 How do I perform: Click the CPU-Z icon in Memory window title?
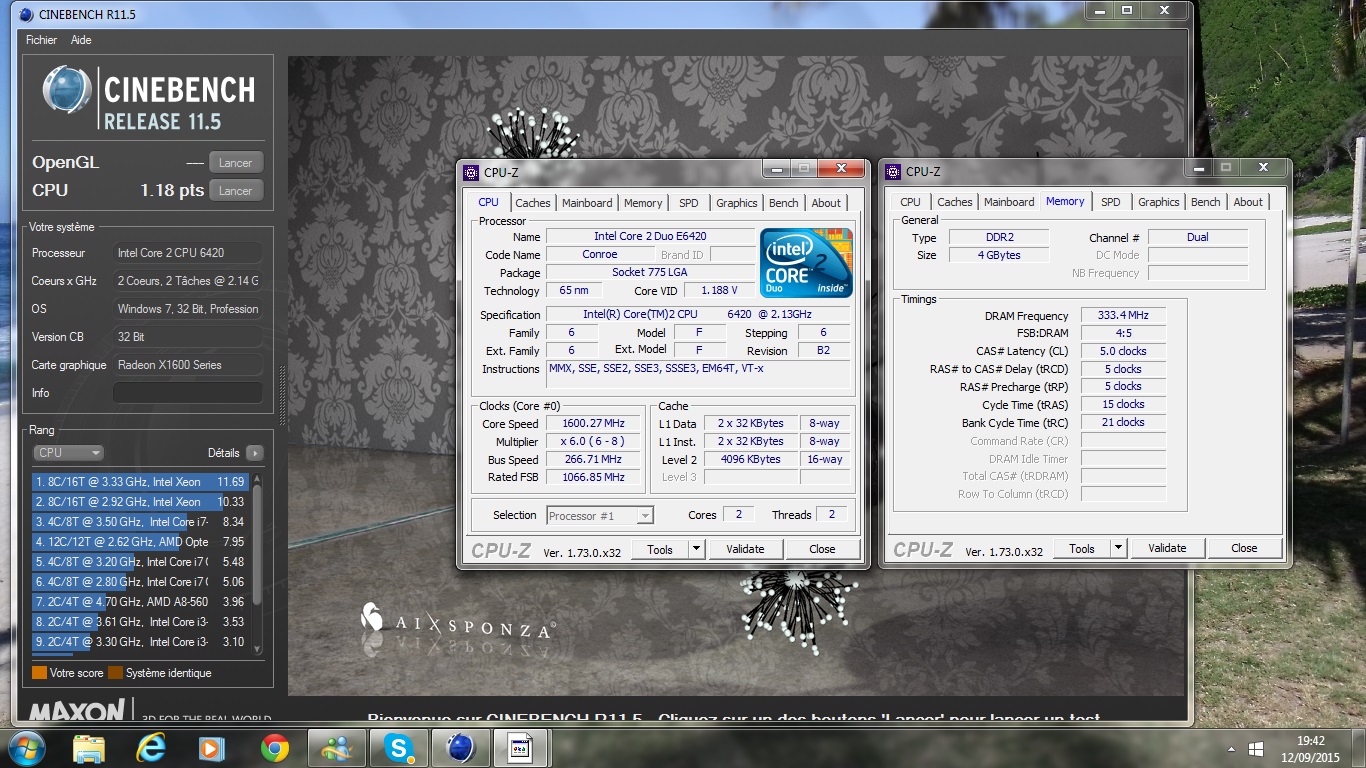(x=893, y=172)
